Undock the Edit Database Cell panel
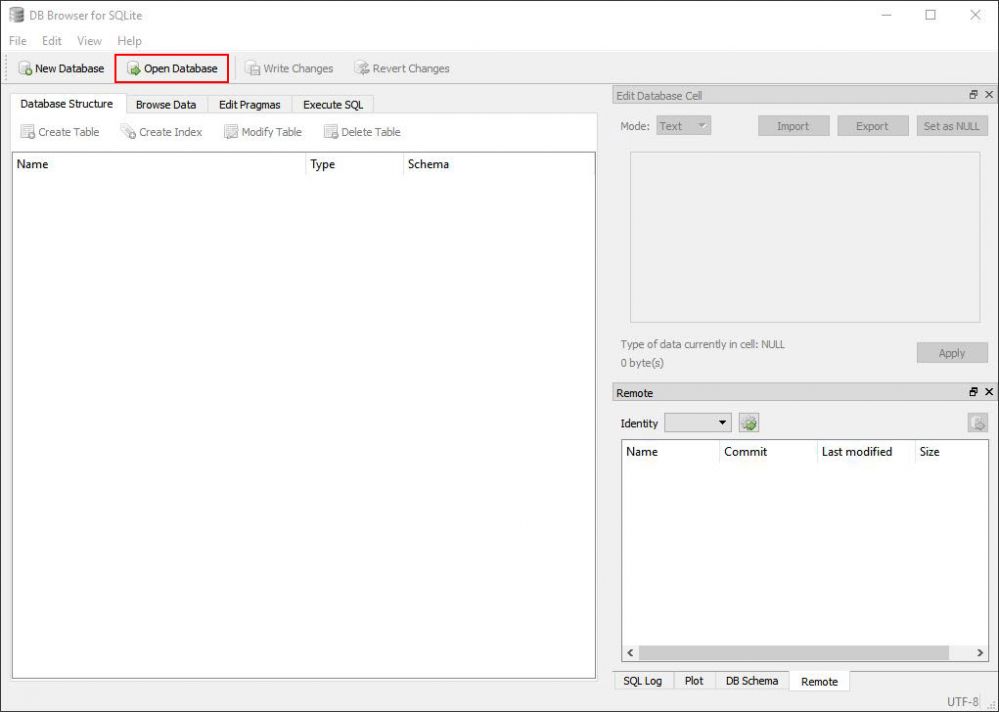This screenshot has width=999, height=712. point(973,95)
